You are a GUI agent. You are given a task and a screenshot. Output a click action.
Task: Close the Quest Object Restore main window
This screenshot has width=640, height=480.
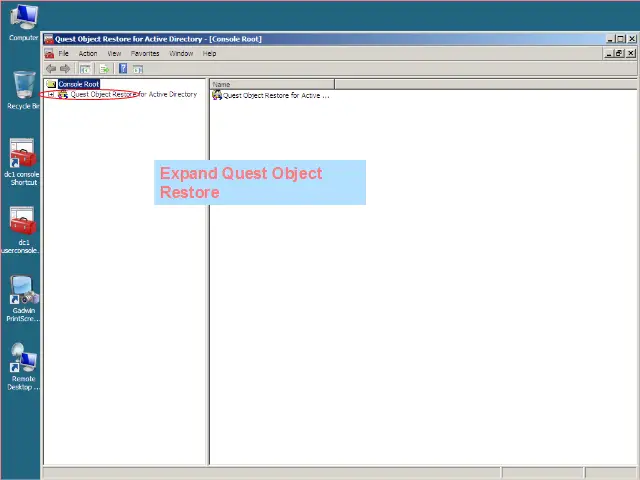632,39
